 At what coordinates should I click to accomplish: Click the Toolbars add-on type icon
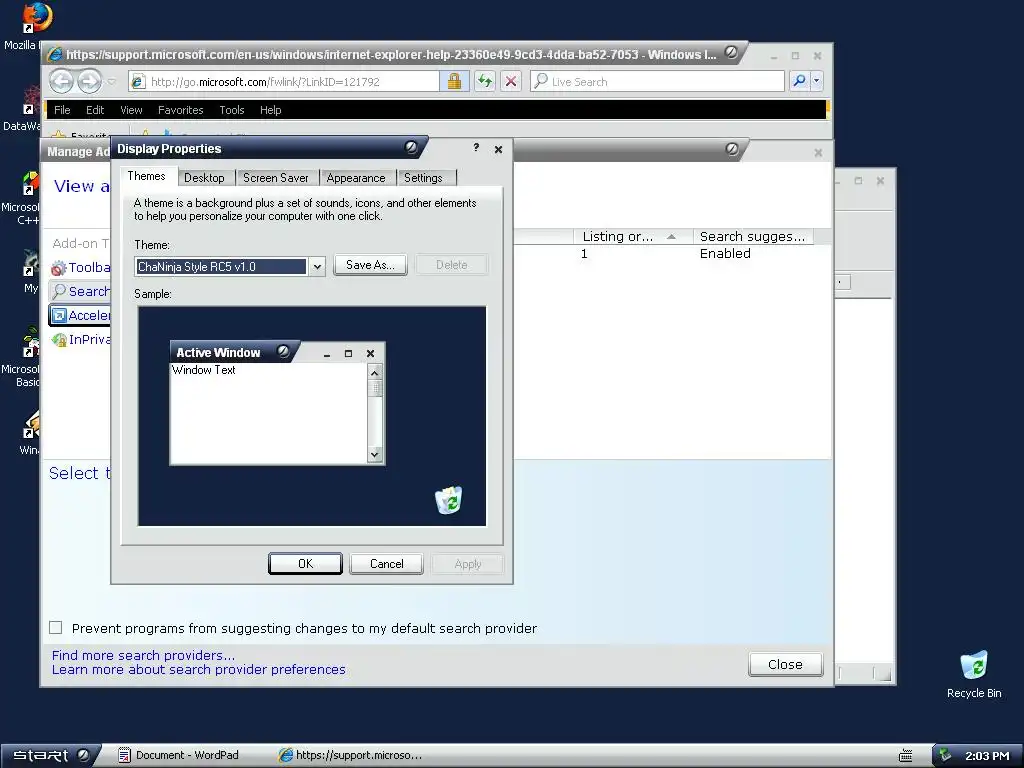coord(59,268)
